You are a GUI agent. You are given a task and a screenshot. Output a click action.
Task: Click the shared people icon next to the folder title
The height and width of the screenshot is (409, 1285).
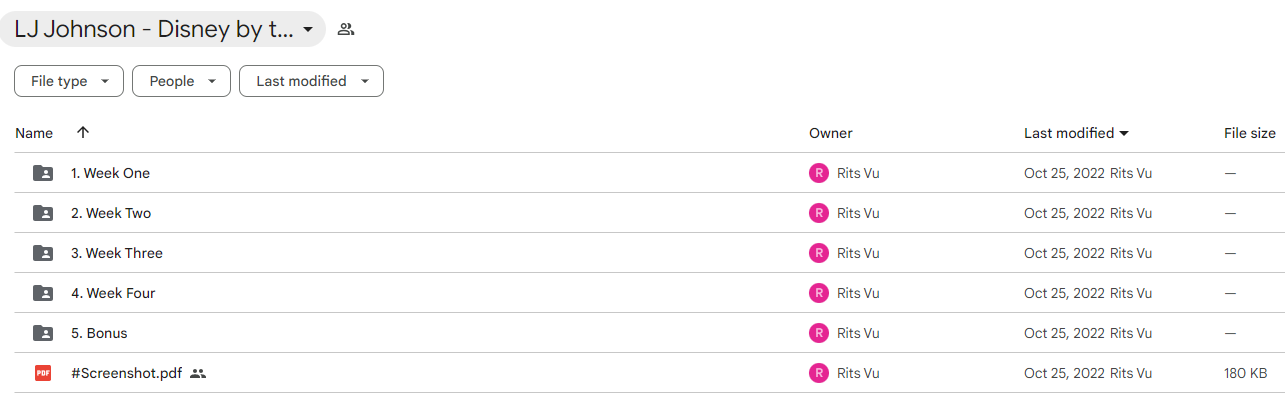pos(346,29)
